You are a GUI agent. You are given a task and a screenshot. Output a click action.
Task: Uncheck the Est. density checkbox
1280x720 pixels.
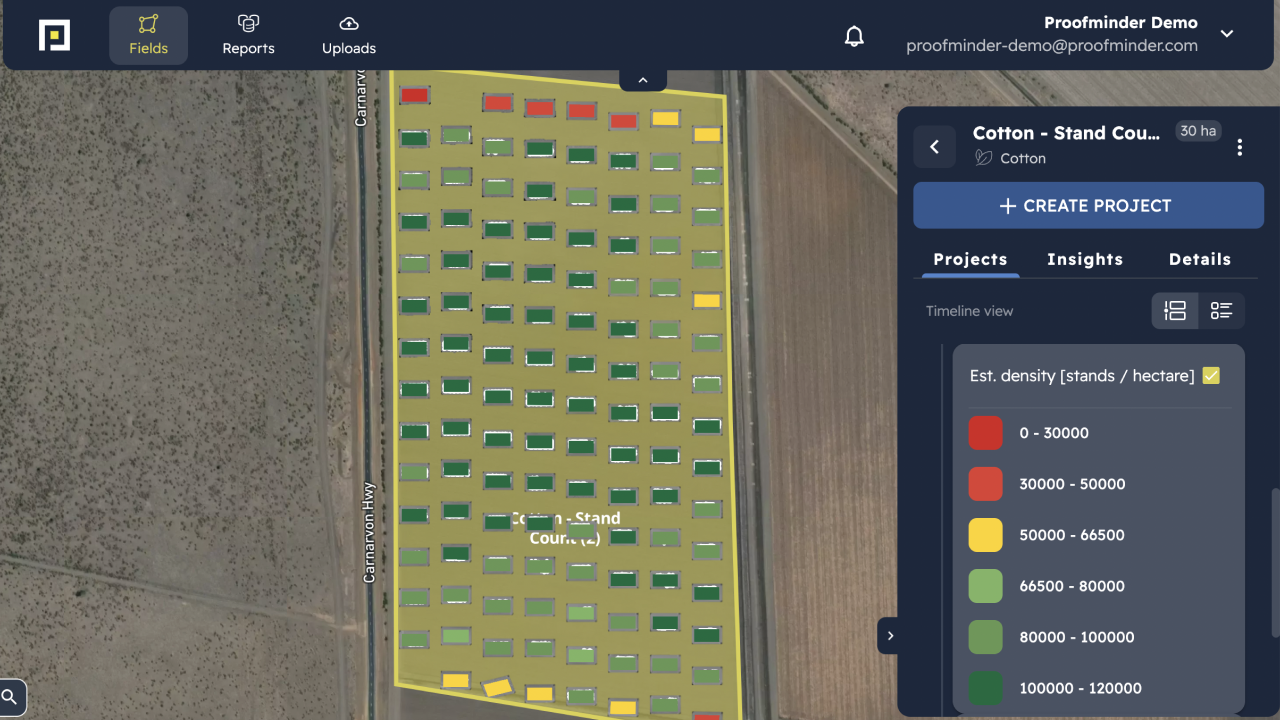tap(1211, 376)
